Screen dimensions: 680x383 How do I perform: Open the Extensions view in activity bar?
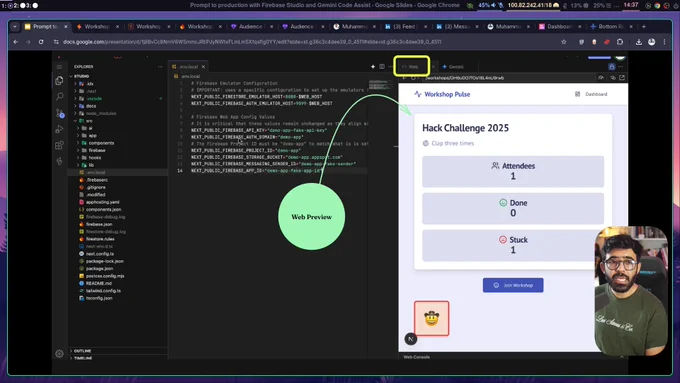click(x=59, y=145)
